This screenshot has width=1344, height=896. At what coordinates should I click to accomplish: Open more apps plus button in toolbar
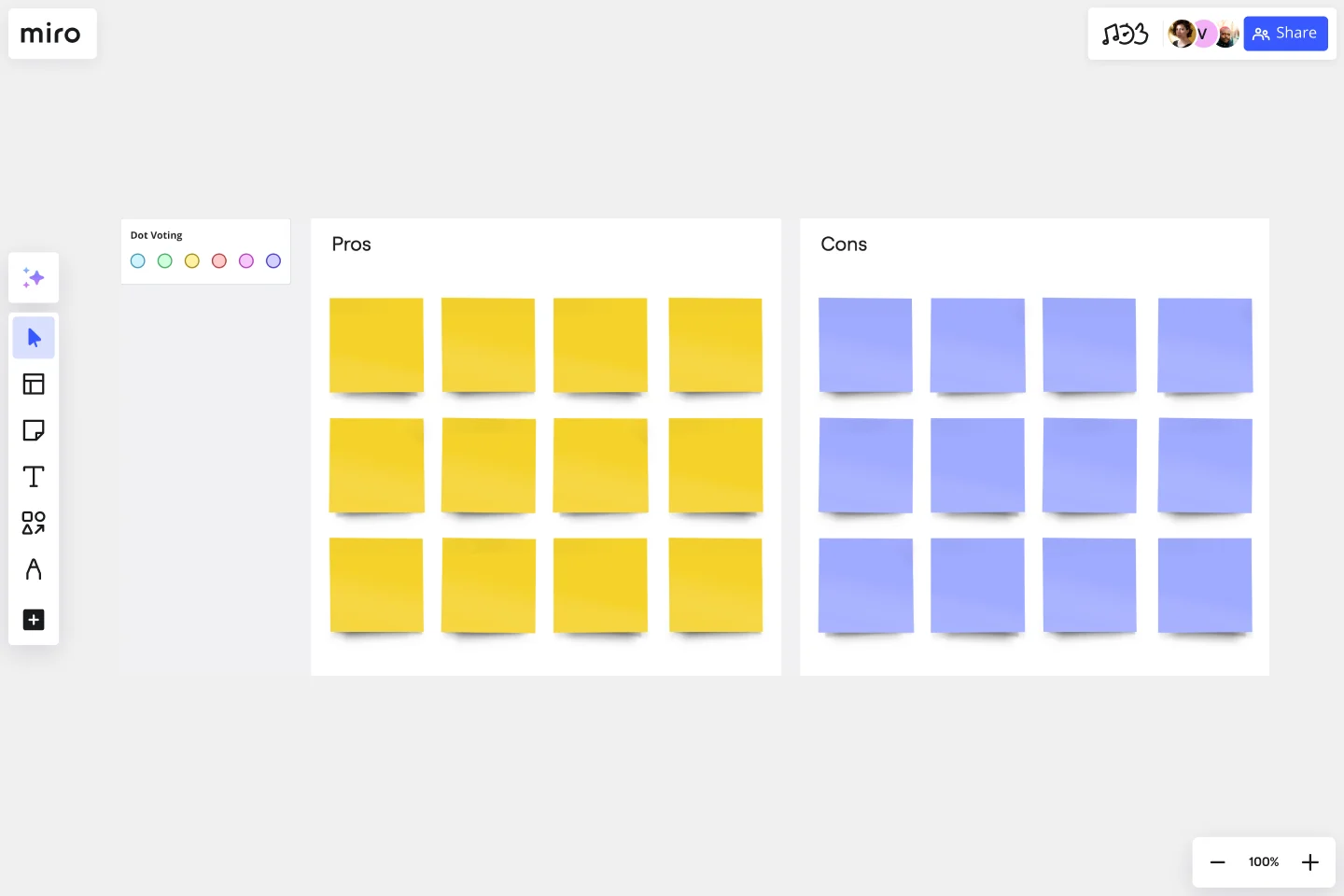34,620
